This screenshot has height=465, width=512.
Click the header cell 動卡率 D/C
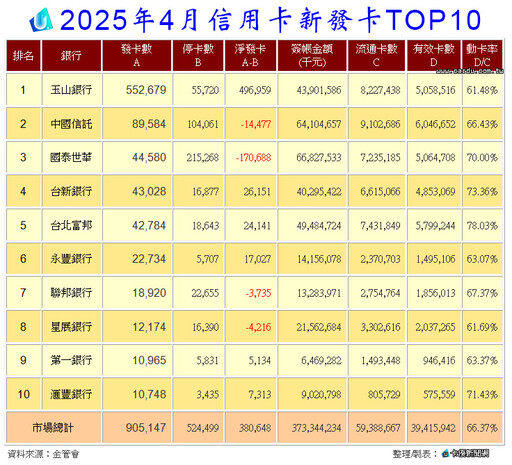coord(482,56)
